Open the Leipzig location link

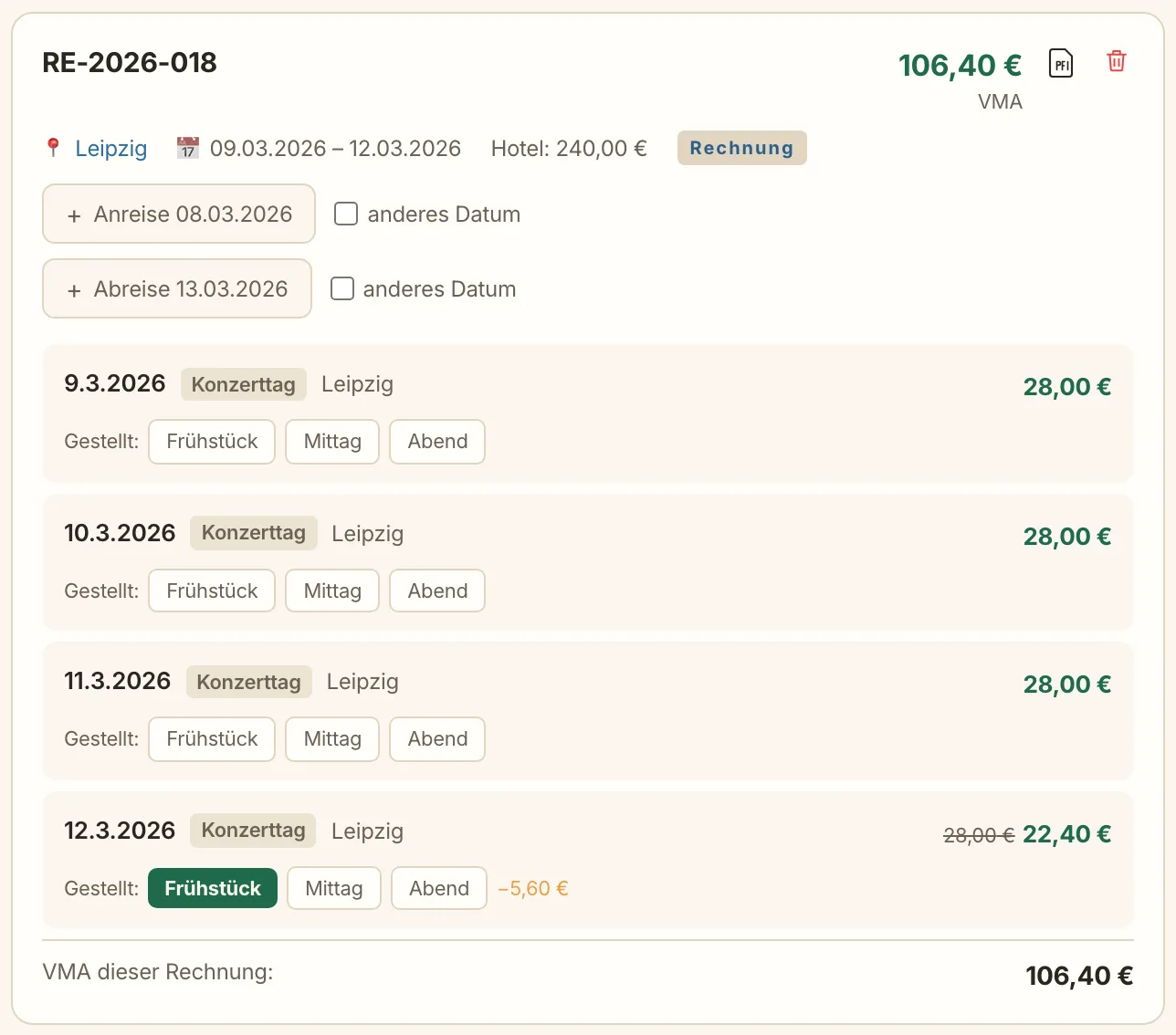[110, 149]
